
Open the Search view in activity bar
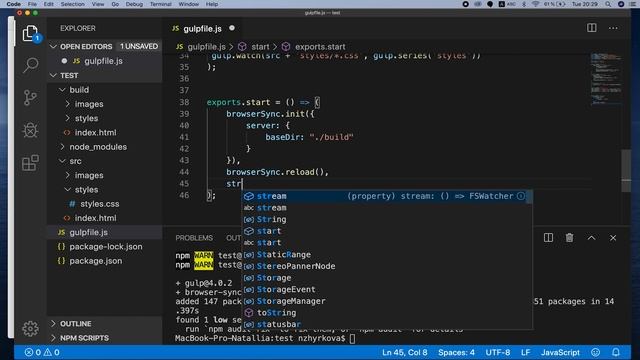30,65
